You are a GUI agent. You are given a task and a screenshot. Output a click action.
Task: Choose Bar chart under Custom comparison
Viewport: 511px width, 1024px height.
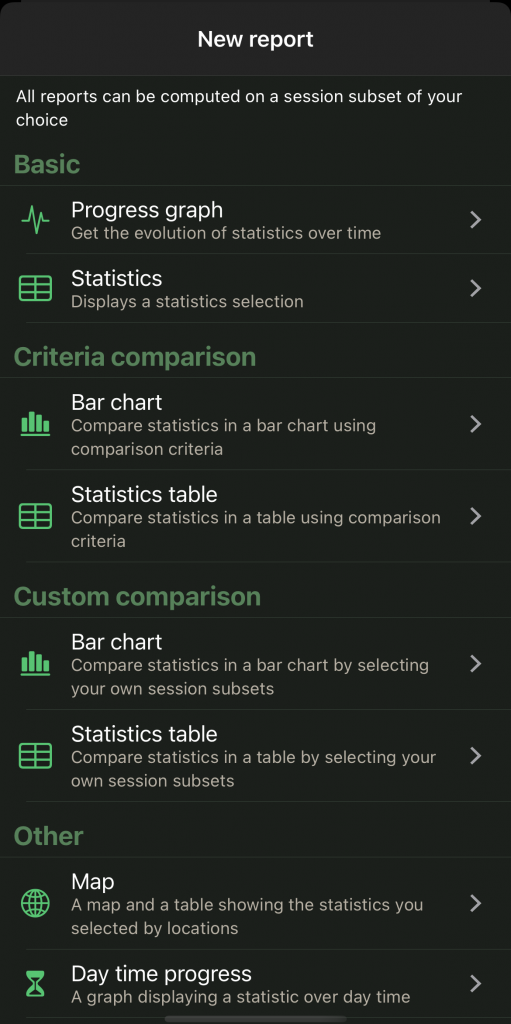click(256, 664)
